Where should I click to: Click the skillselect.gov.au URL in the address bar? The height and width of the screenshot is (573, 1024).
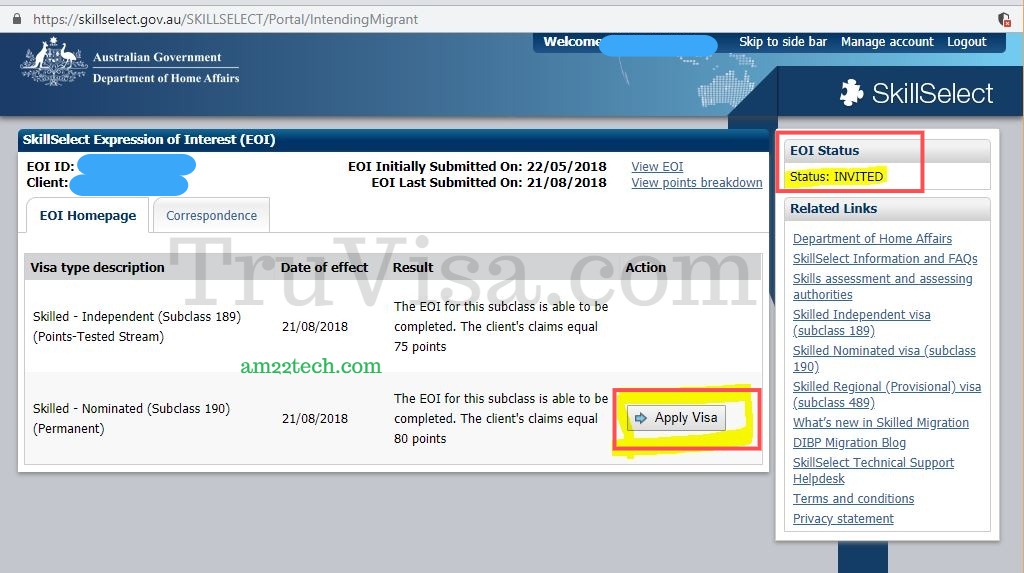coord(225,20)
